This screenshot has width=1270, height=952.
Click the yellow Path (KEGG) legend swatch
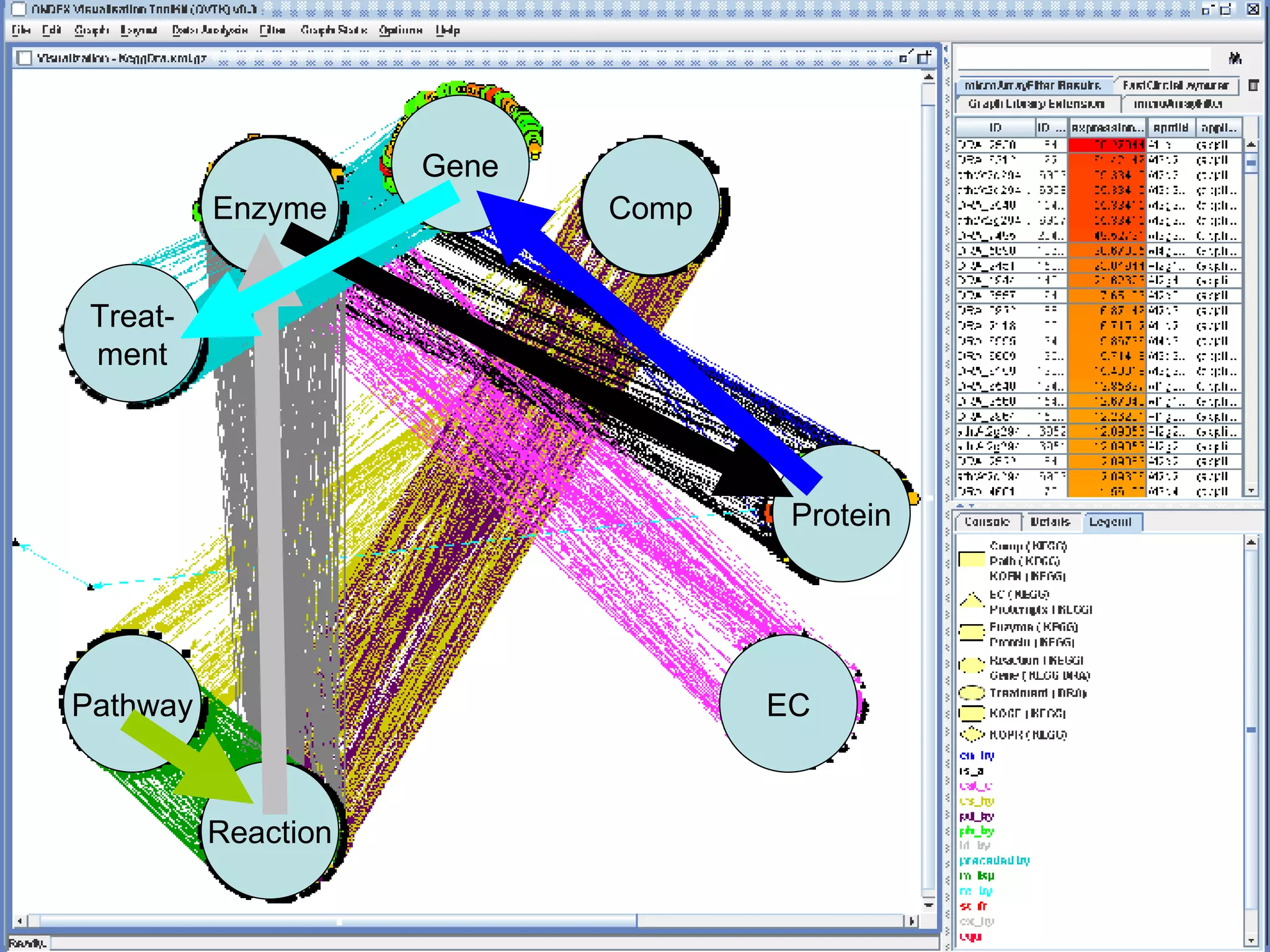coord(972,560)
